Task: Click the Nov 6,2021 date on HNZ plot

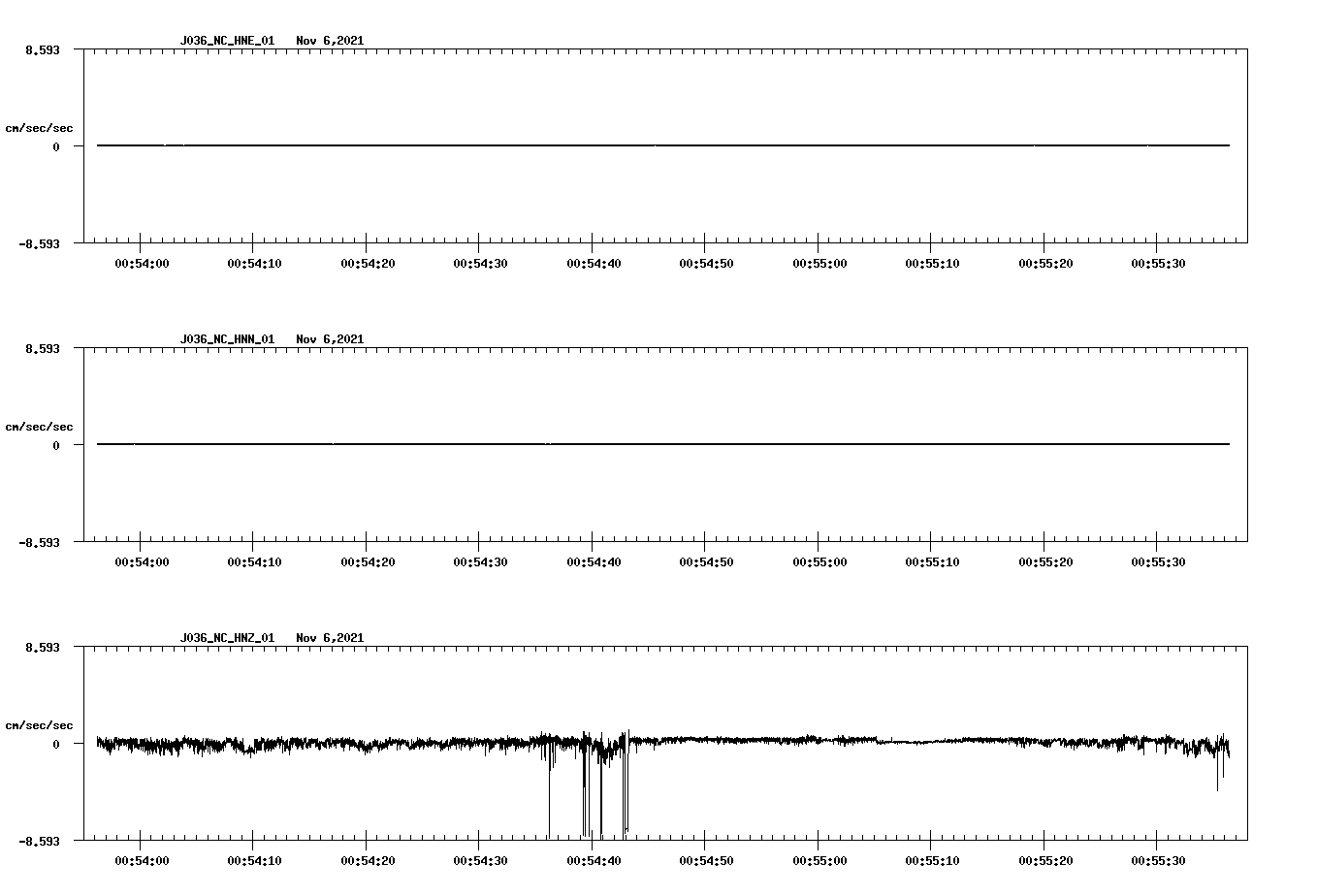Action: (330, 638)
